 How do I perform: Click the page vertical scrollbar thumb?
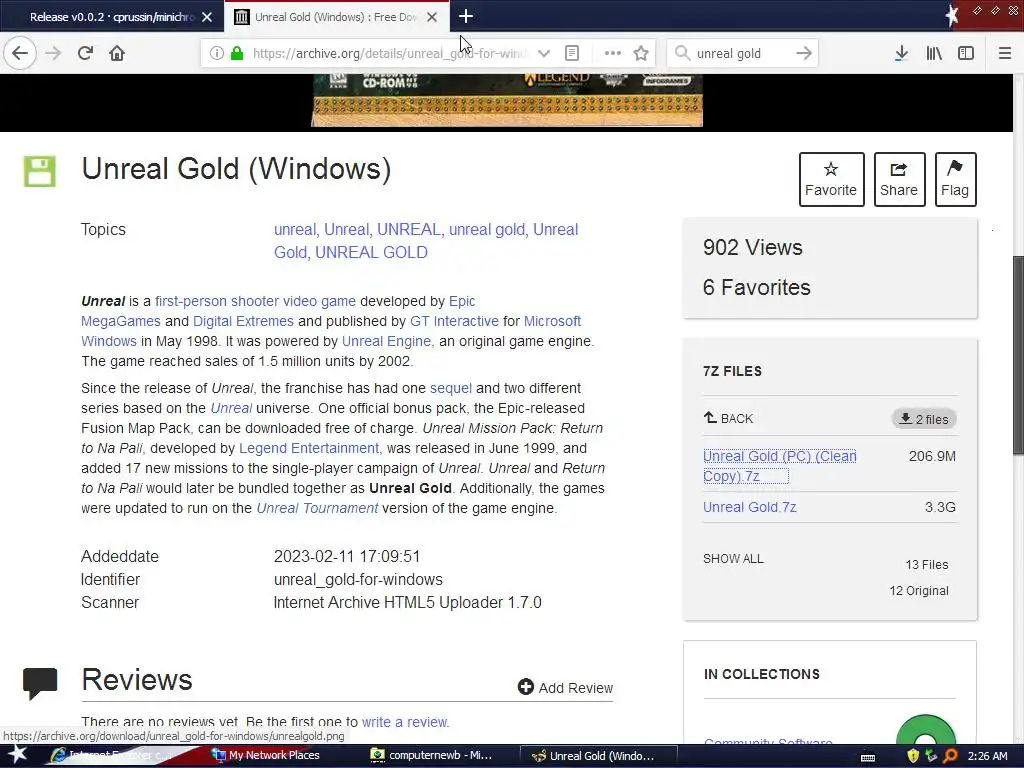tap(1018, 355)
